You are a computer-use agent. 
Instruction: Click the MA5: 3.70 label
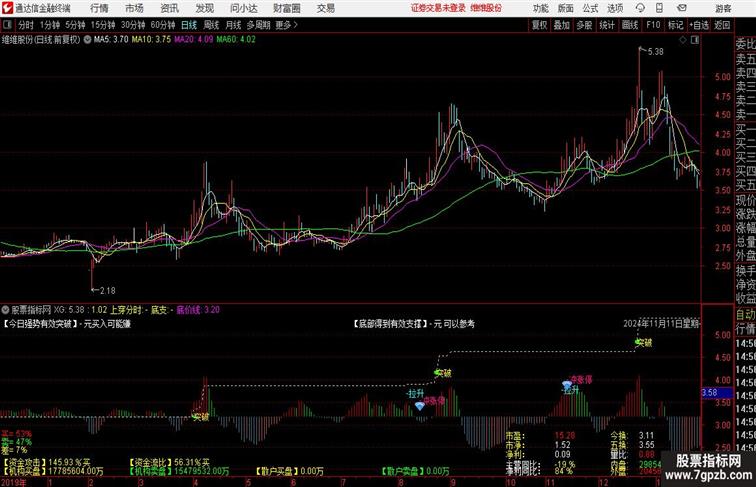point(111,40)
